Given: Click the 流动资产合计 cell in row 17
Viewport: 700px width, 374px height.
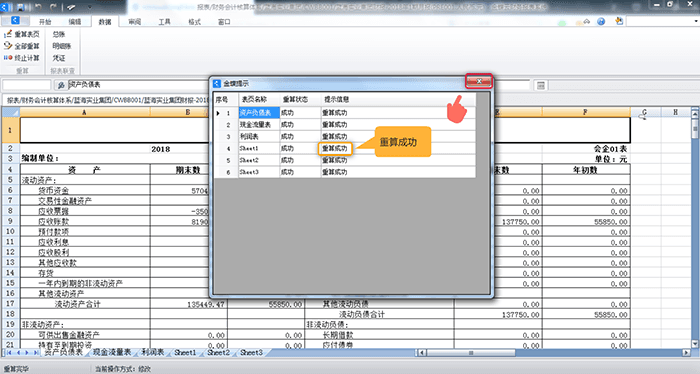Looking at the screenshot, I should [x=85, y=304].
